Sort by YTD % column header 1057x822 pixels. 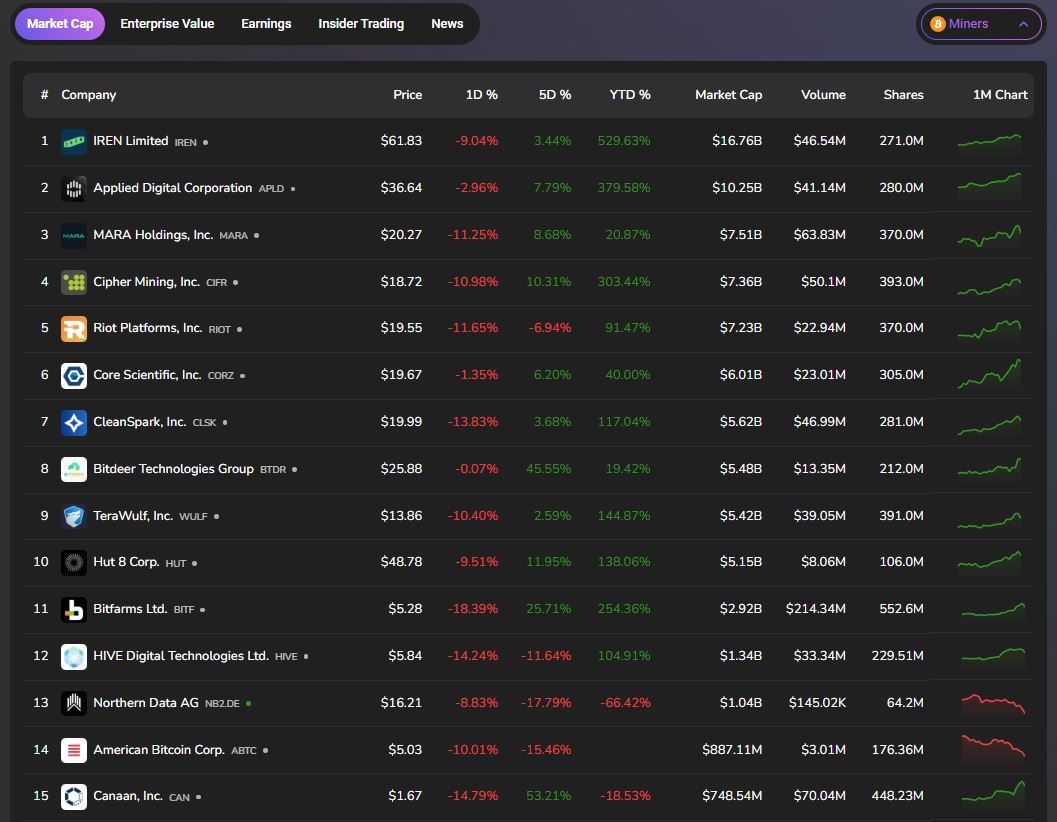pos(630,95)
